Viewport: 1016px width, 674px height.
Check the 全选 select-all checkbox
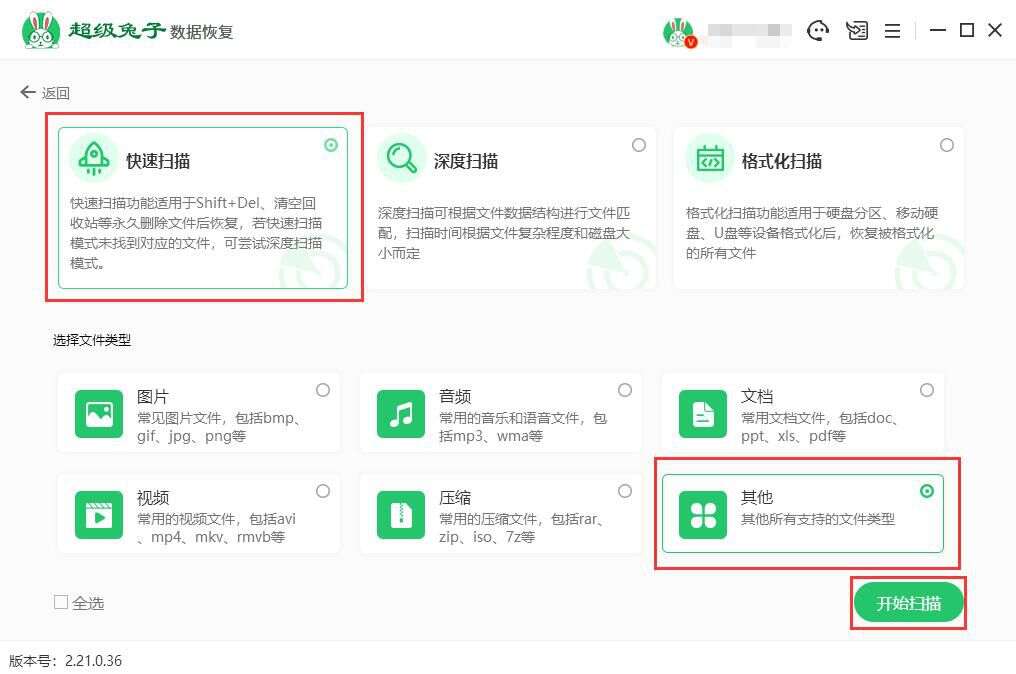61,602
